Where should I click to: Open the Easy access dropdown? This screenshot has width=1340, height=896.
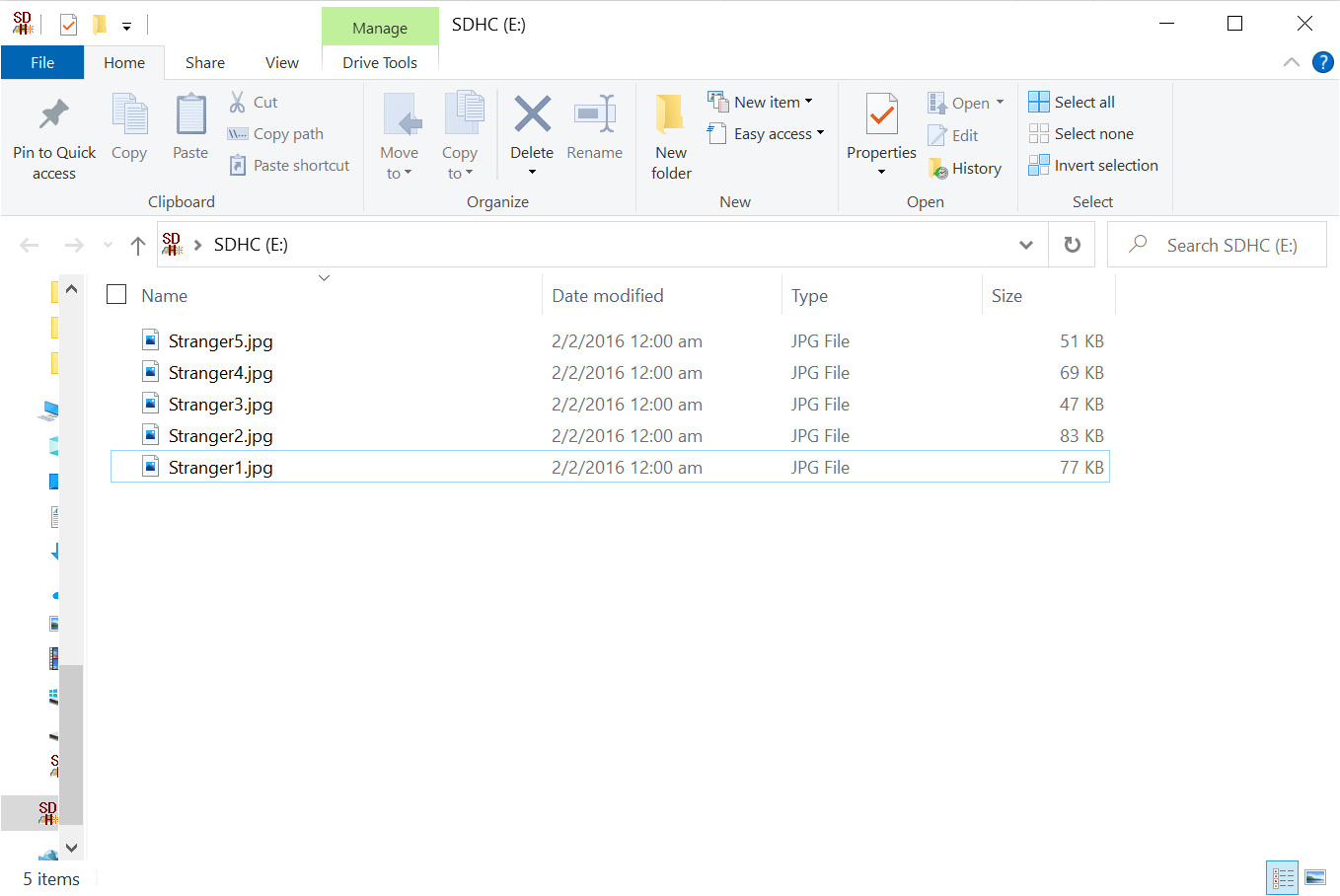pos(766,134)
